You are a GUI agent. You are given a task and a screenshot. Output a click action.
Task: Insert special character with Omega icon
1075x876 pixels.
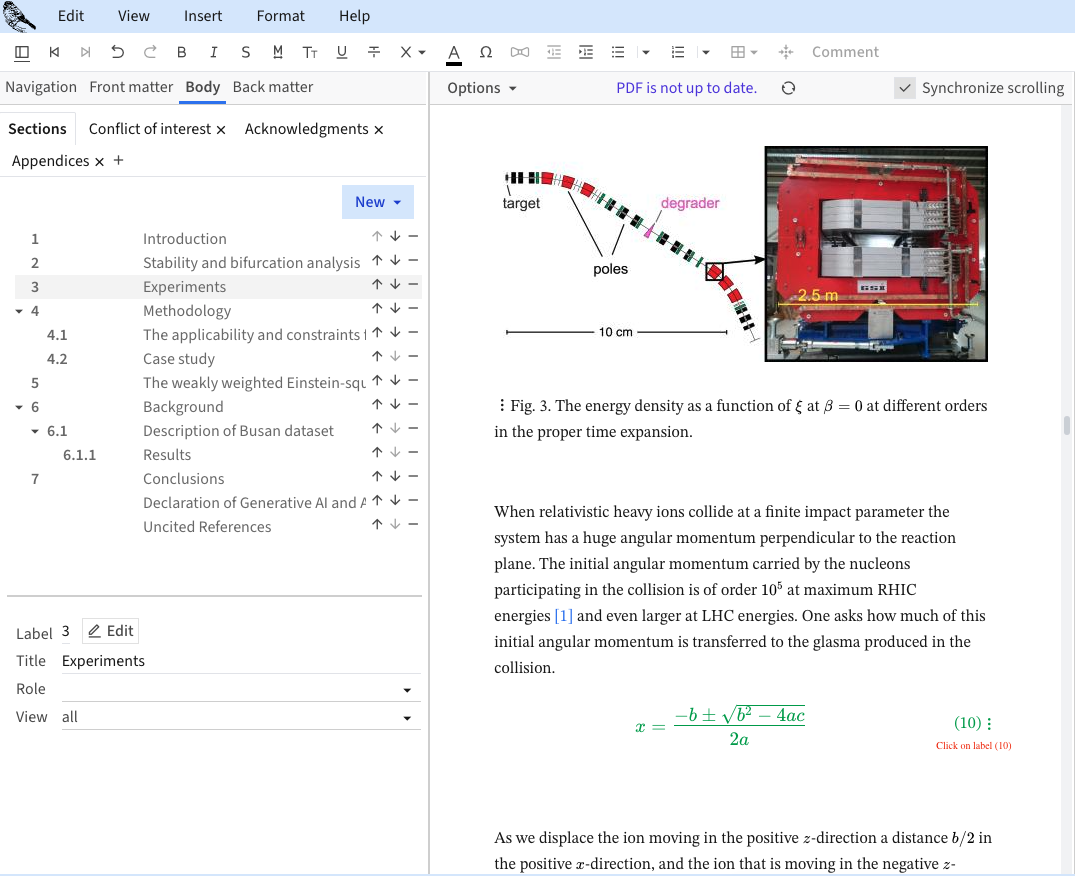(x=486, y=52)
